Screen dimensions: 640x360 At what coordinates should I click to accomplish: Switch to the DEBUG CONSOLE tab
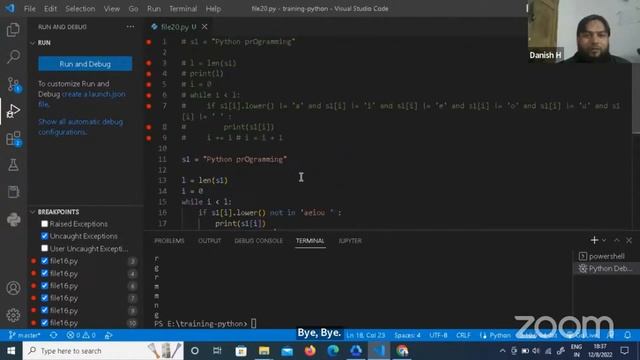(x=258, y=241)
